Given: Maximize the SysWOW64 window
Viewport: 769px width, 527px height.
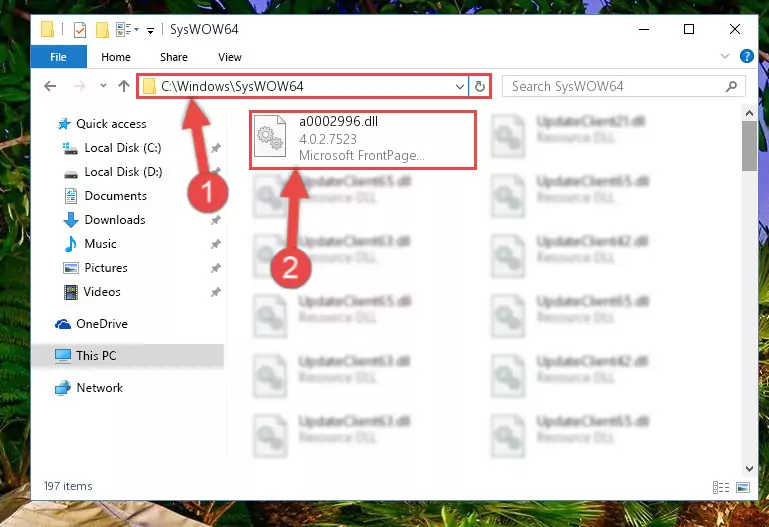Looking at the screenshot, I should pyautogui.click(x=689, y=29).
